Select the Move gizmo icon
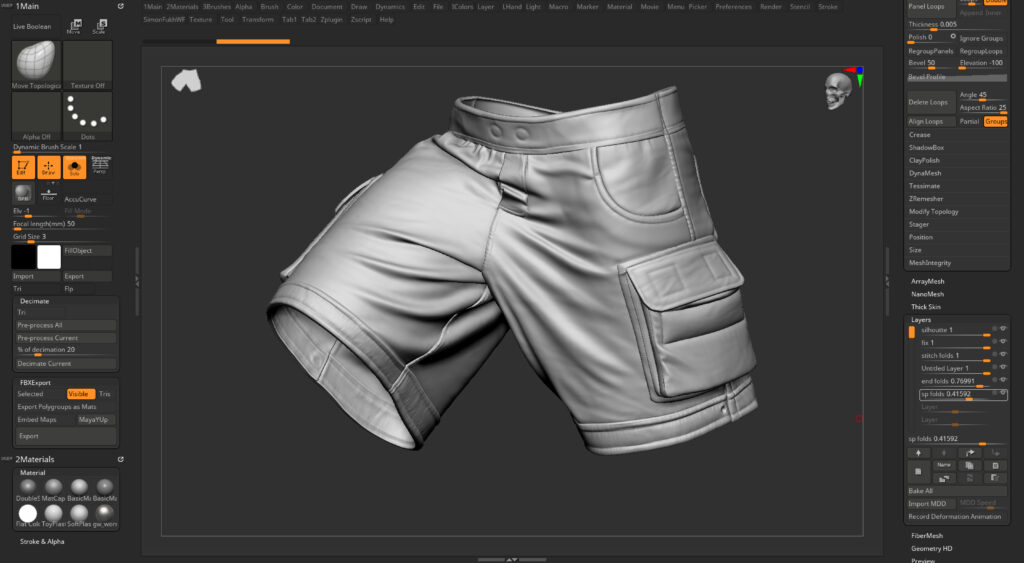This screenshot has width=1024, height=563. click(74, 26)
